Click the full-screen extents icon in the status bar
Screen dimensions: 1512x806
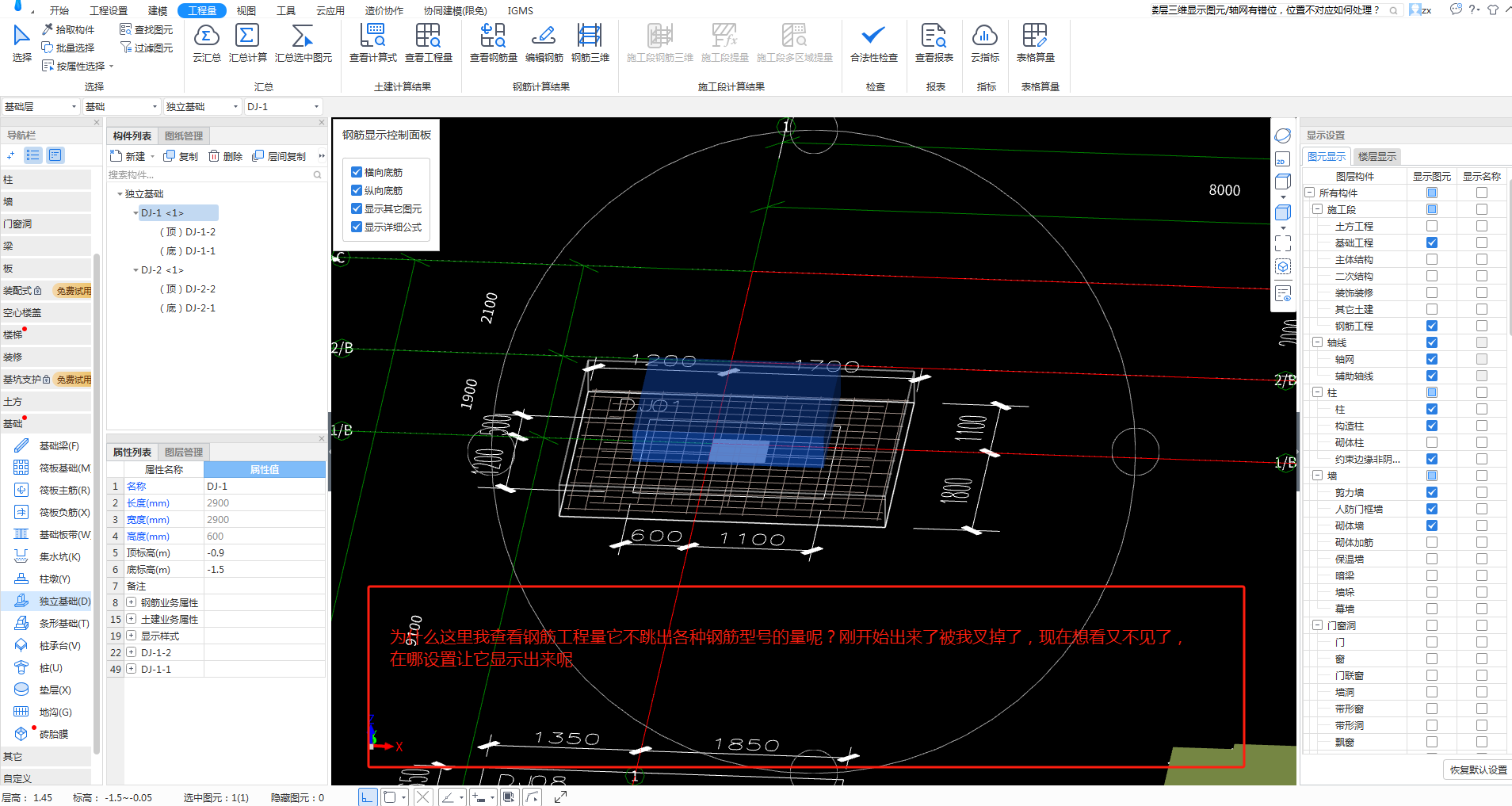[x=560, y=796]
